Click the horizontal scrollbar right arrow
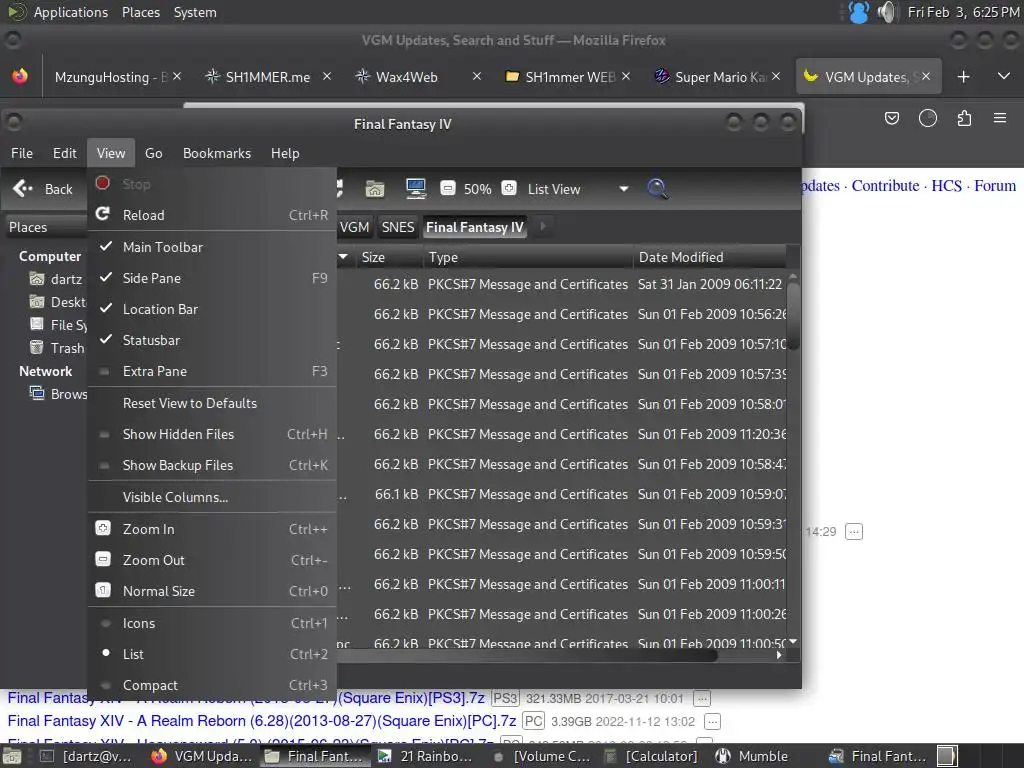 pyautogui.click(x=778, y=655)
